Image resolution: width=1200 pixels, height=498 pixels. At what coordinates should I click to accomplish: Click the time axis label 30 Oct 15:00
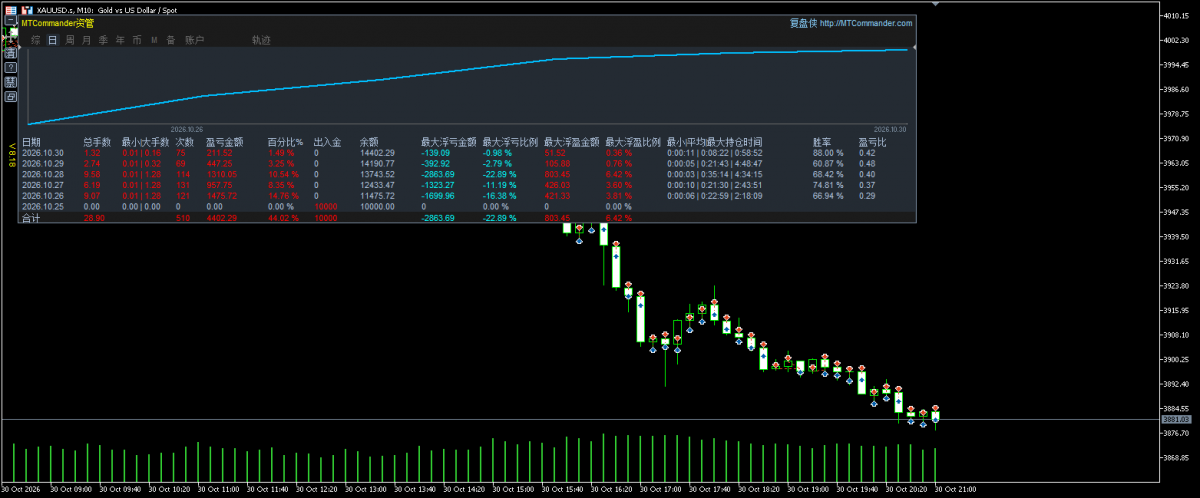[513, 490]
